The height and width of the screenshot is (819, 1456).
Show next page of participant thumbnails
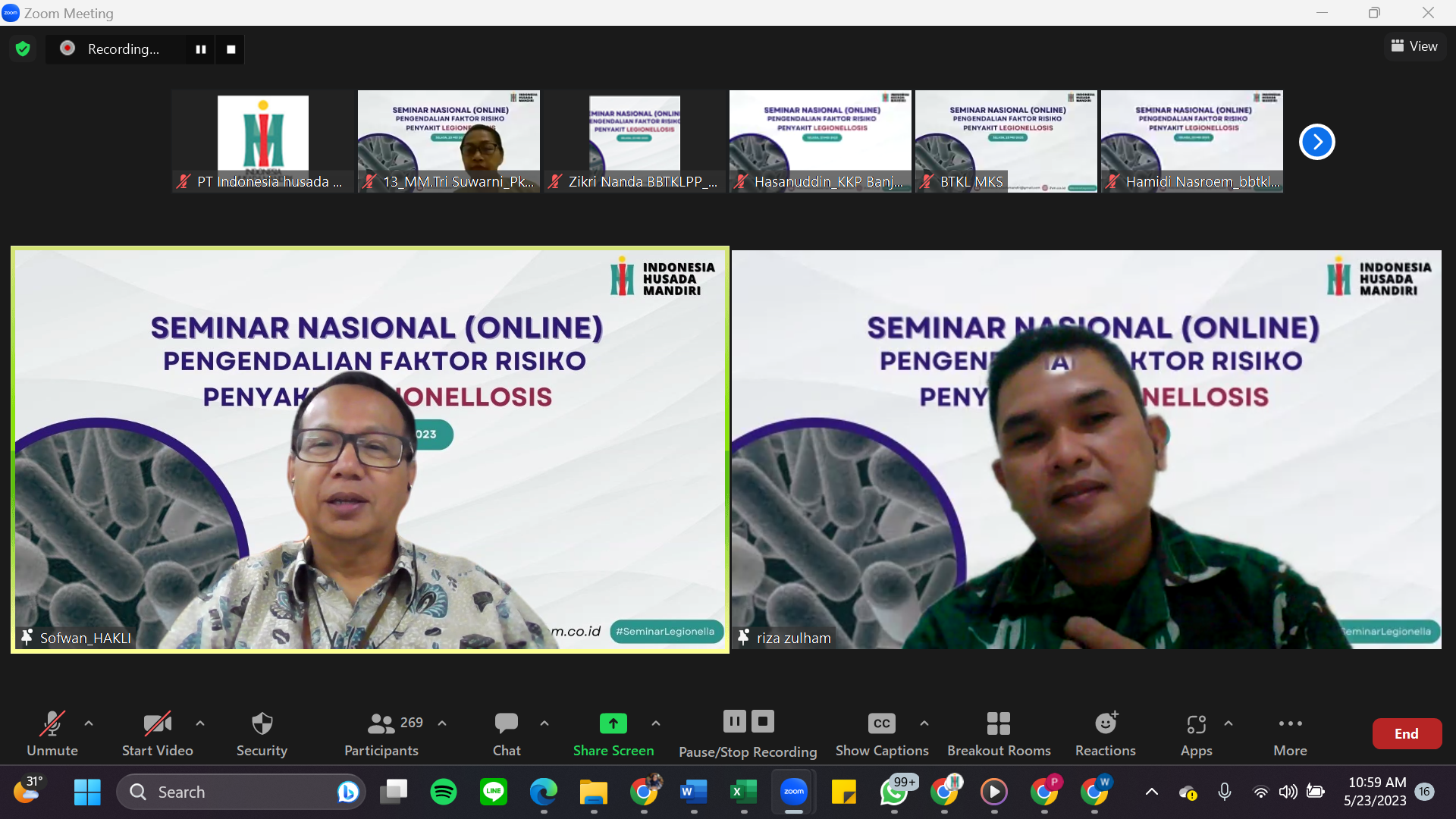[1316, 142]
